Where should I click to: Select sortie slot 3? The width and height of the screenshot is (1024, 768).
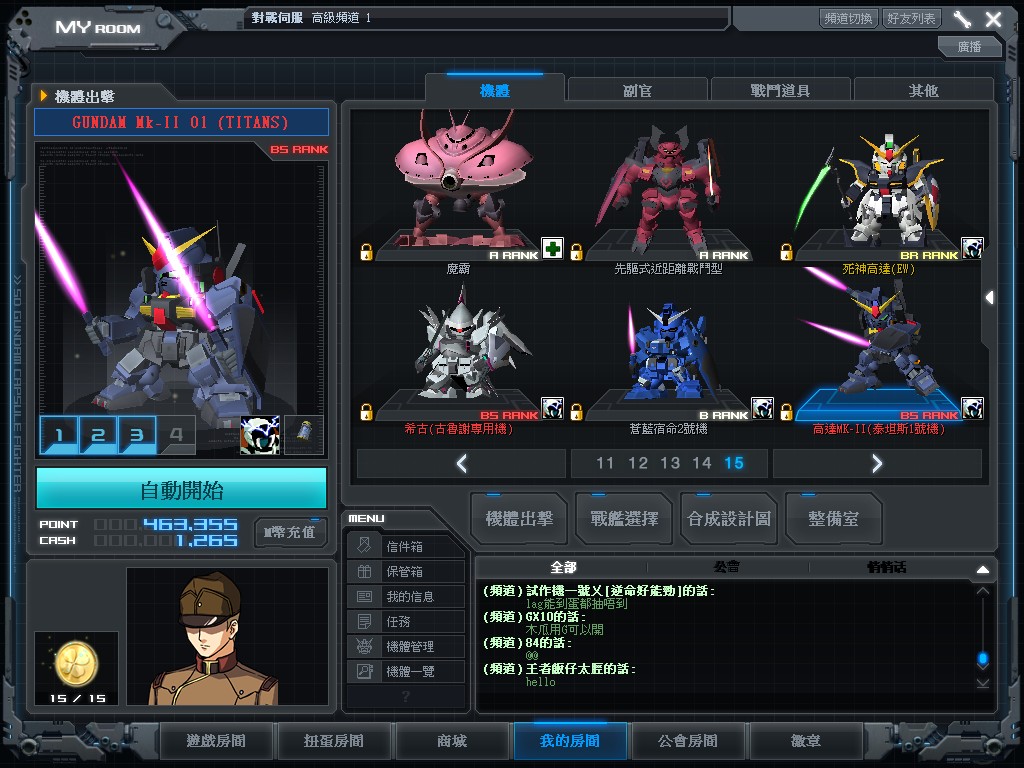tap(137, 435)
